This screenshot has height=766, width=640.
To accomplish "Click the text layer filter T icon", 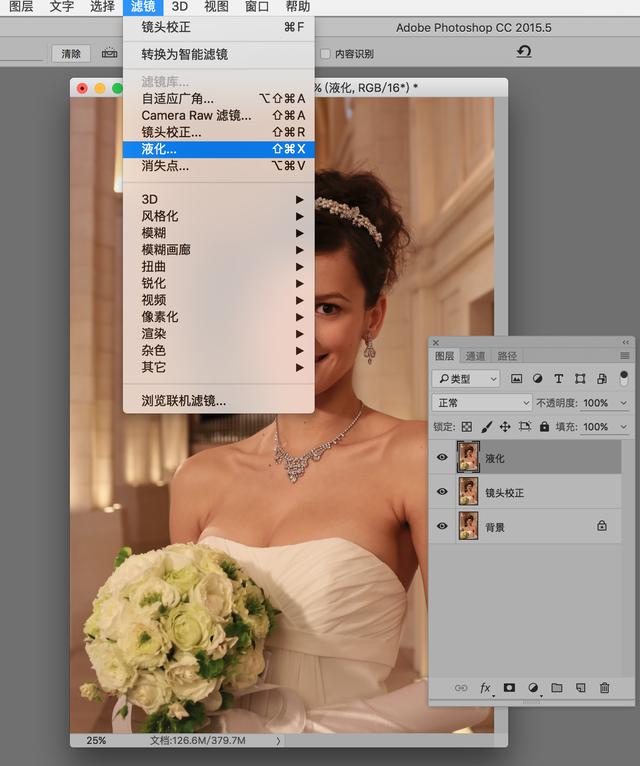I will (559, 379).
